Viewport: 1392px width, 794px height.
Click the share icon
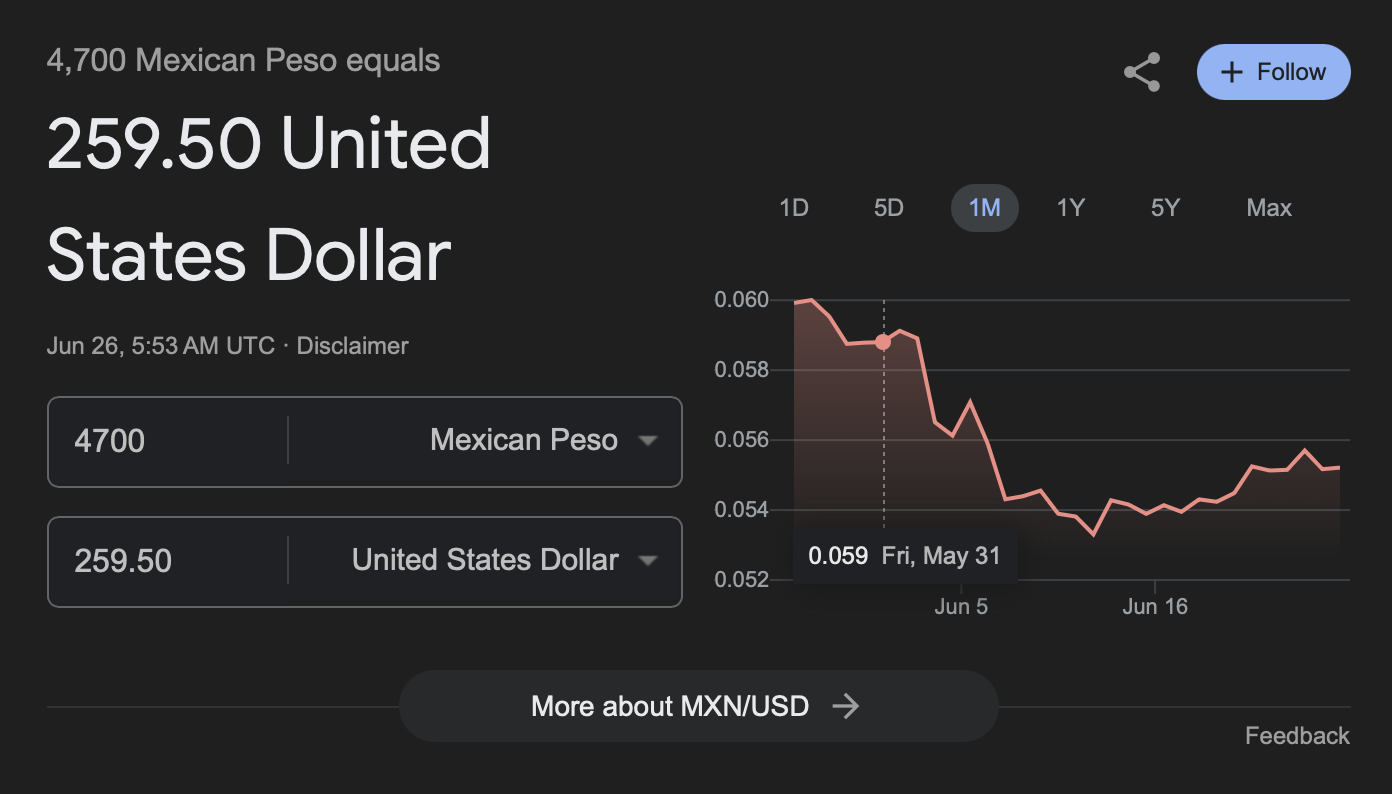(1142, 73)
